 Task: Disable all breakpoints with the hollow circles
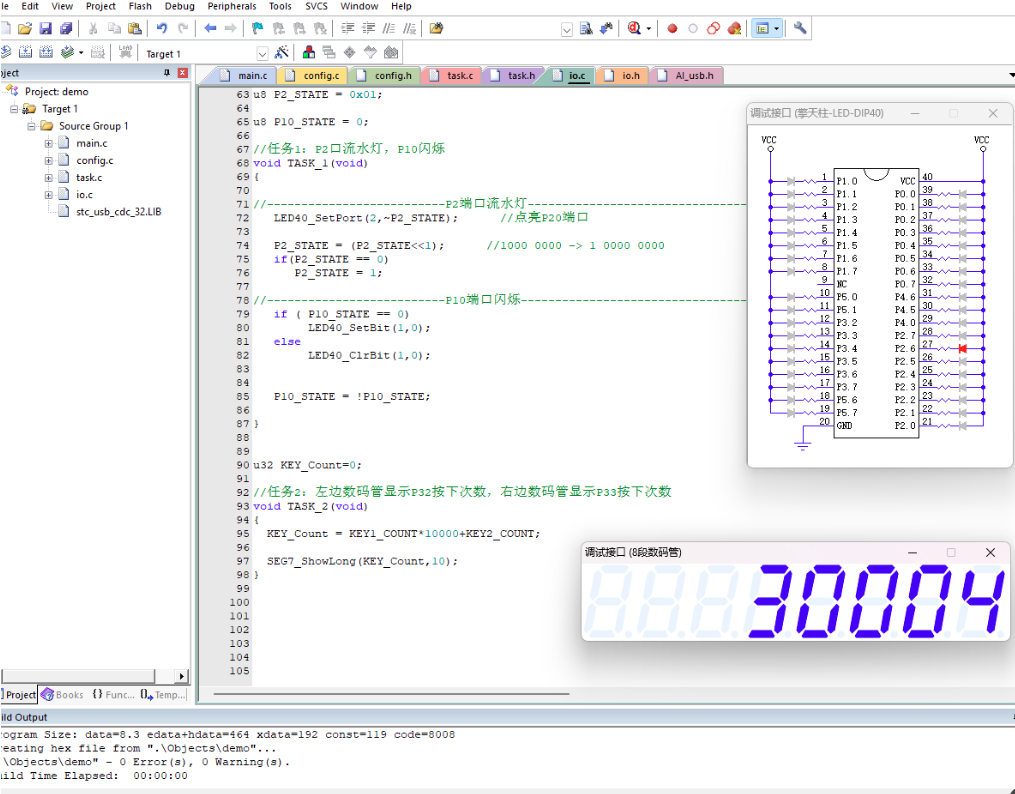tap(713, 28)
